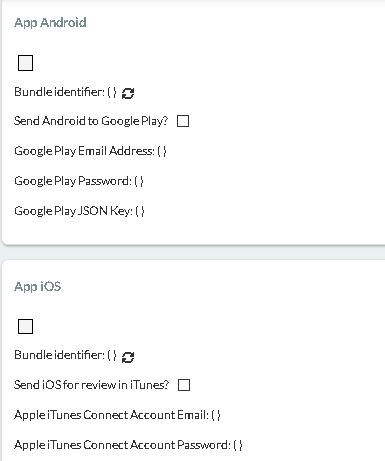
Task: Click the Apple iTunes Connect Account Email braces value
Action: [216, 415]
